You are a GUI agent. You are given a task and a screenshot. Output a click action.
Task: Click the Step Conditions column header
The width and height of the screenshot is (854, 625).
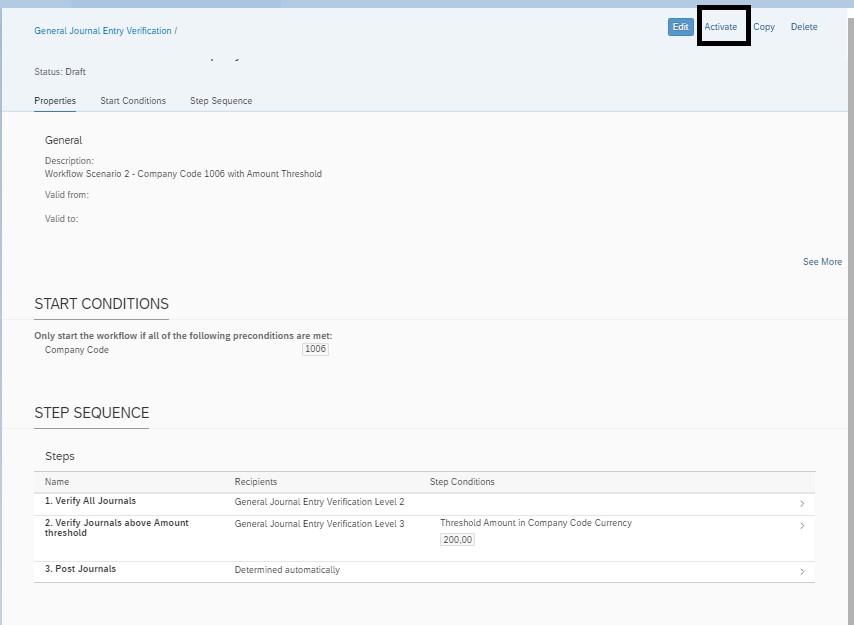click(x=462, y=482)
